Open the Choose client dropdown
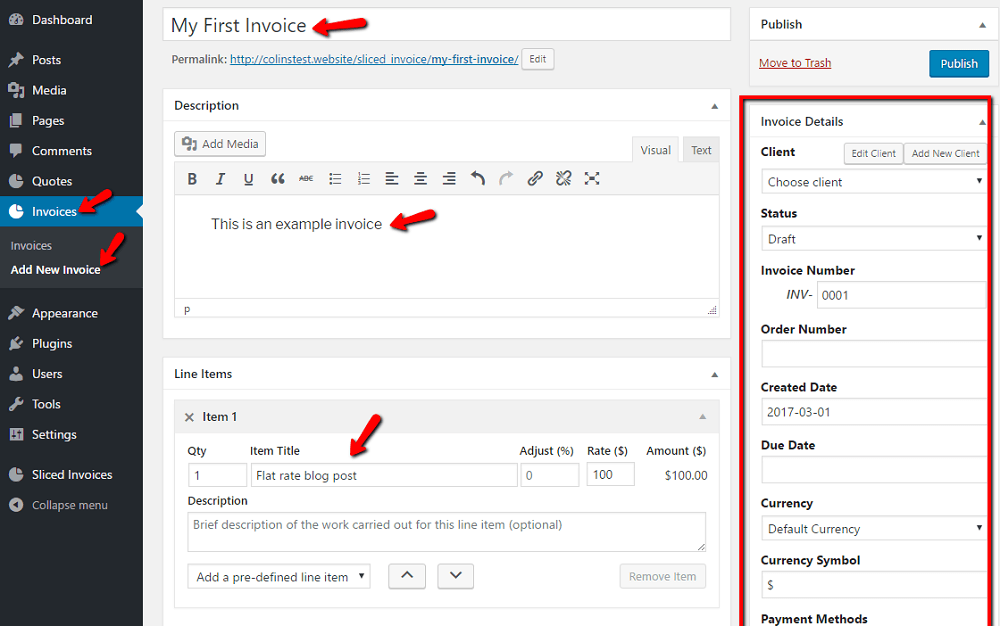 (x=873, y=182)
